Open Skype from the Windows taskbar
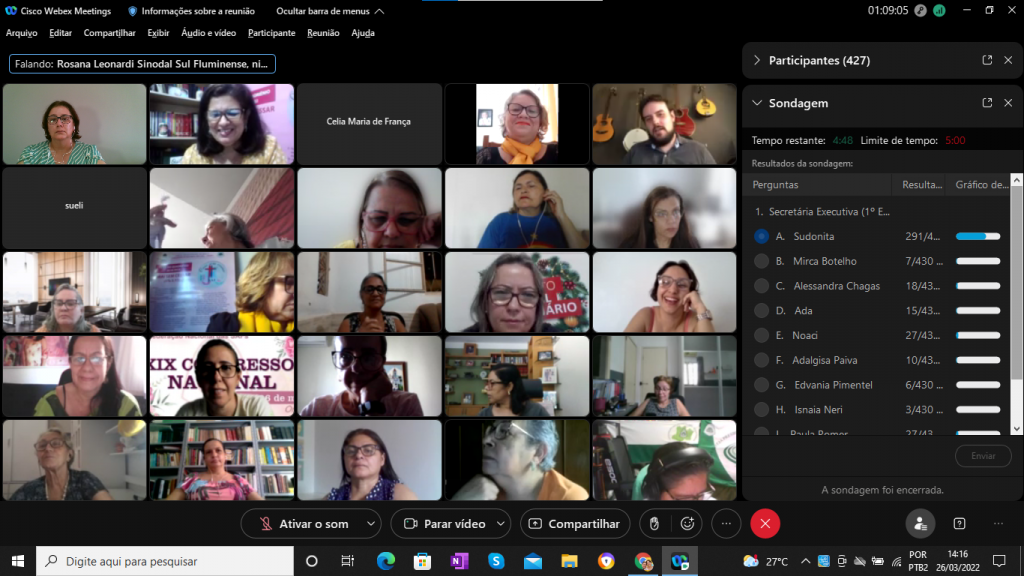The height and width of the screenshot is (576, 1024). point(496,561)
